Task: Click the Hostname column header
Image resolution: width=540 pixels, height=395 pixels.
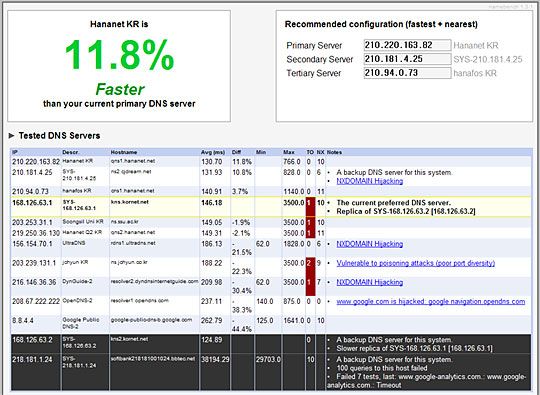Action: tap(124, 152)
